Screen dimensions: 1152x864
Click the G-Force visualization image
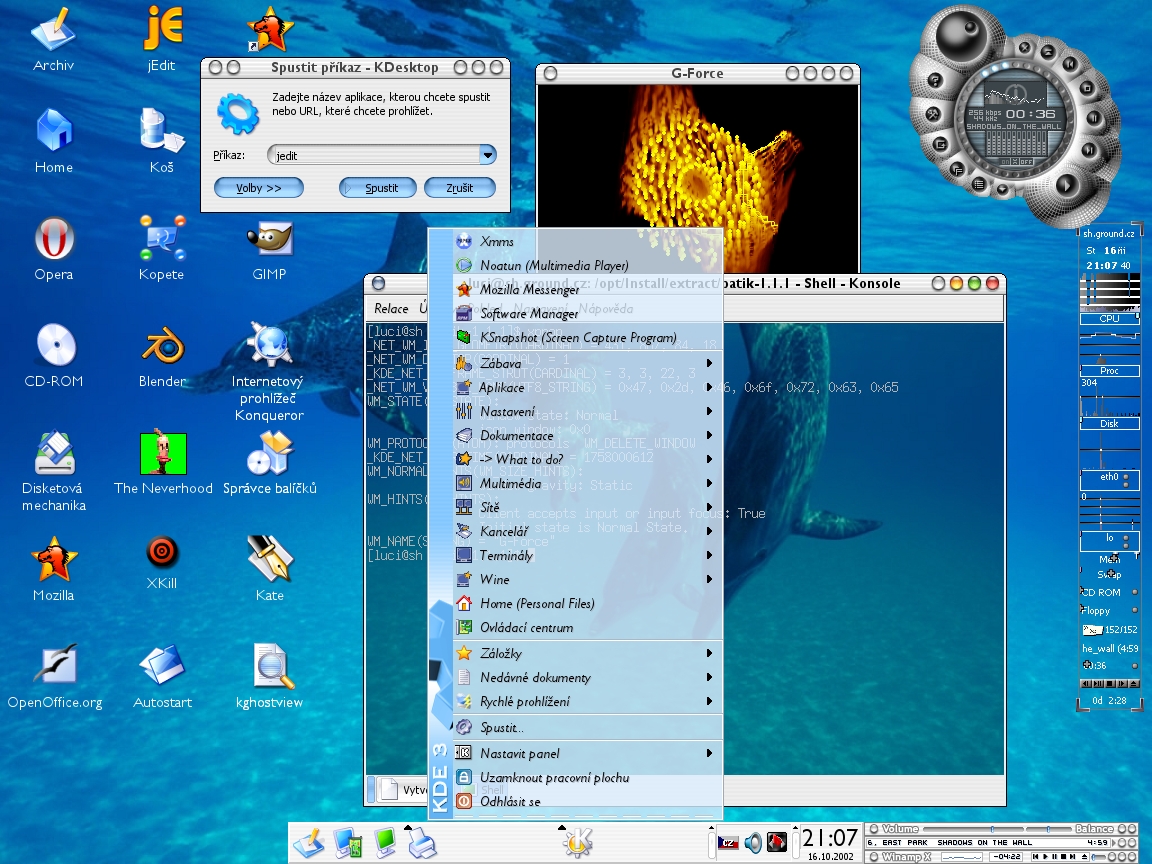point(698,178)
